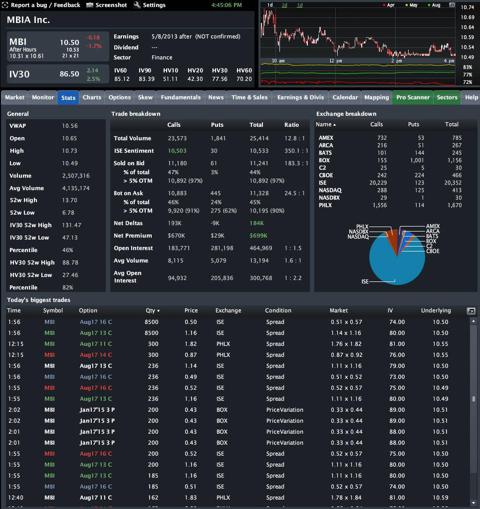Open the News tab

tap(216, 97)
